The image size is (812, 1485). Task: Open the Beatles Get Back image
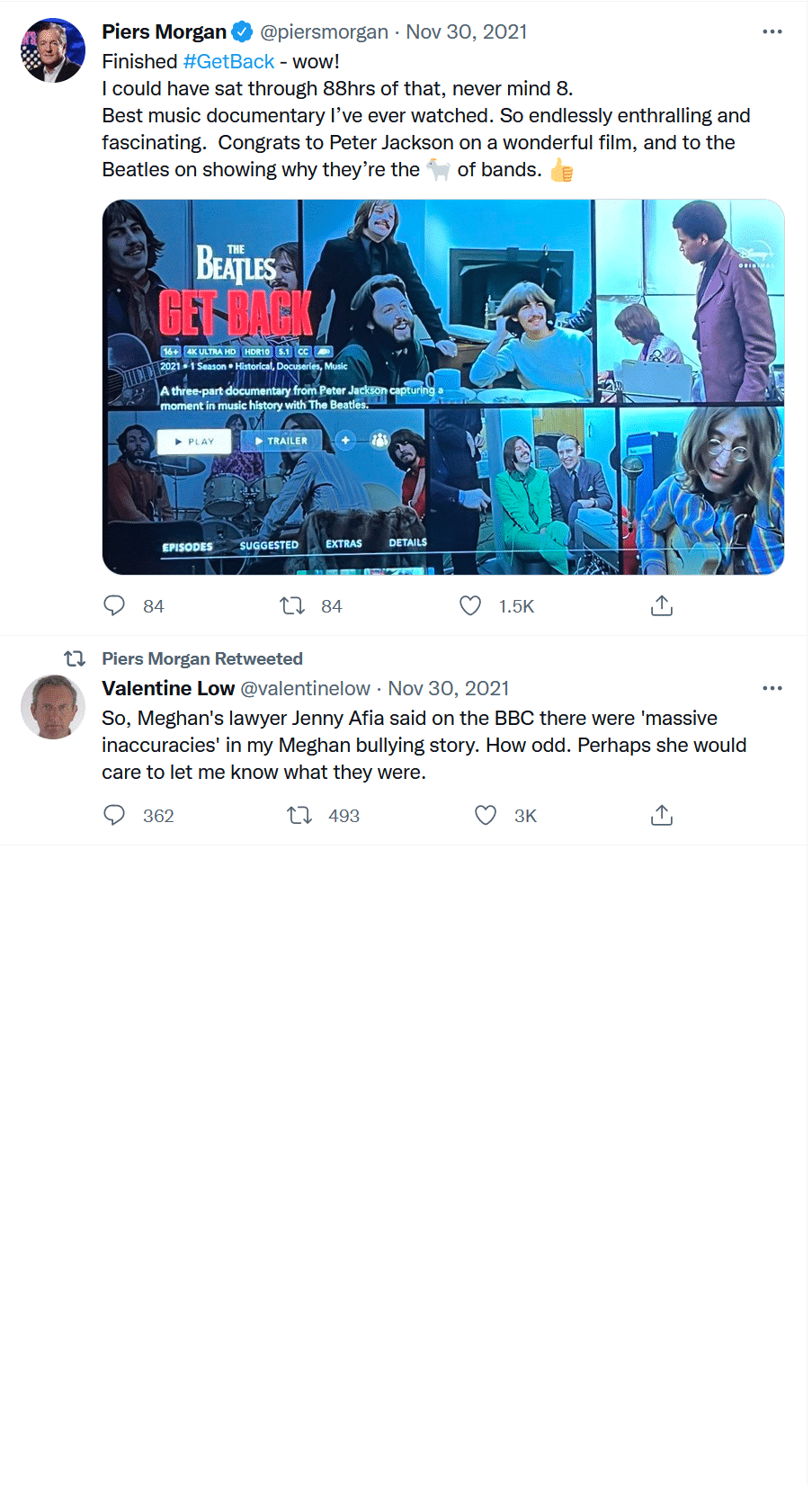[x=443, y=387]
